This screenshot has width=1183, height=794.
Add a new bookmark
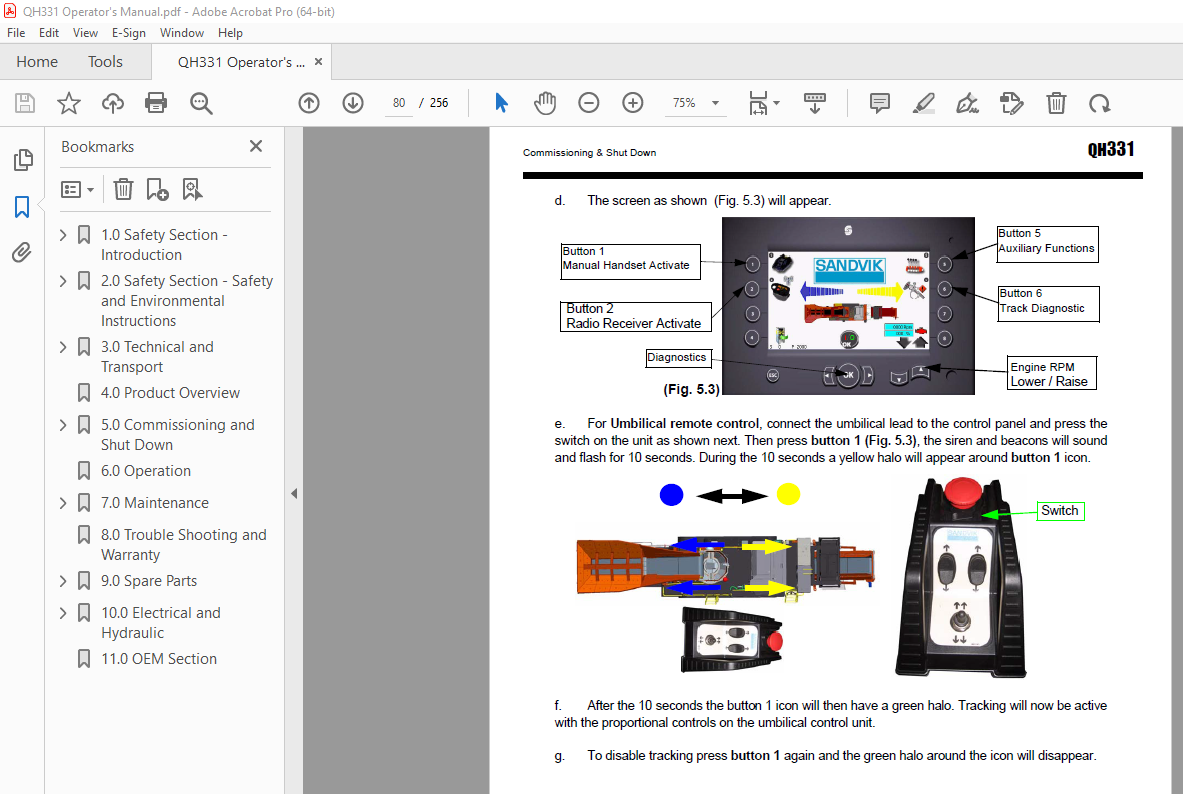(157, 189)
